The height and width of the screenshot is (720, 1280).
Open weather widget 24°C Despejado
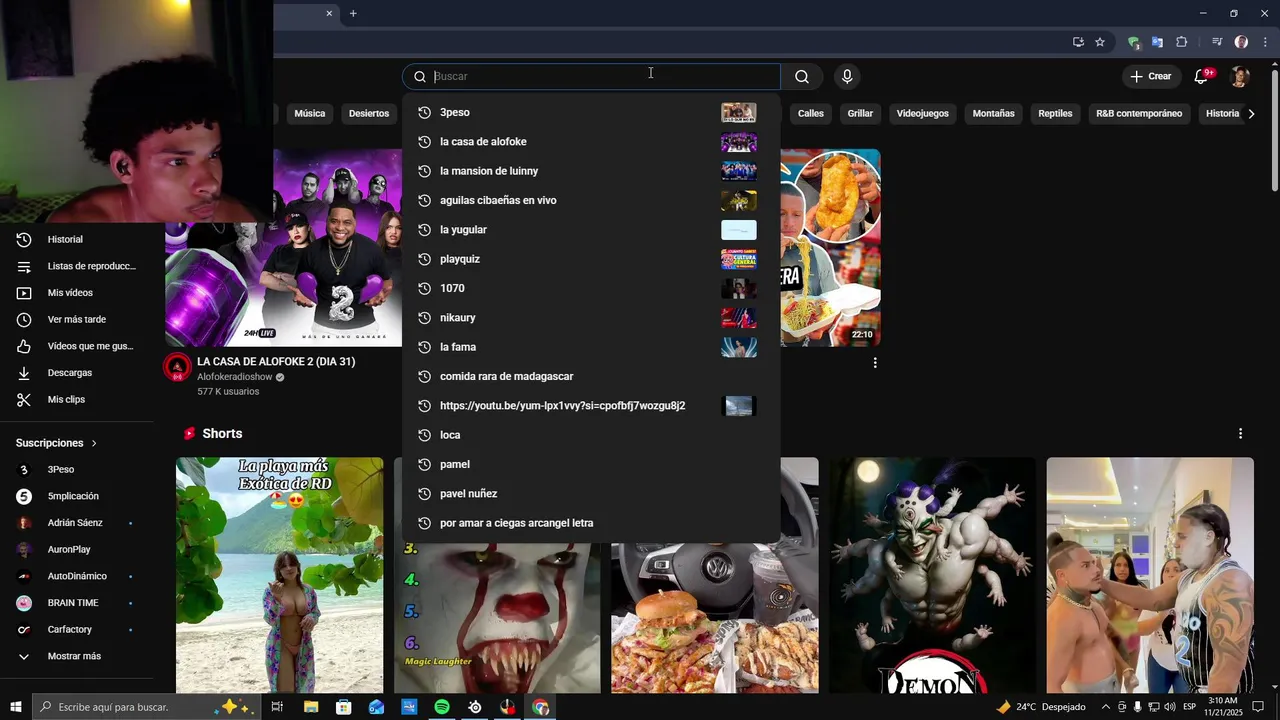point(1041,707)
